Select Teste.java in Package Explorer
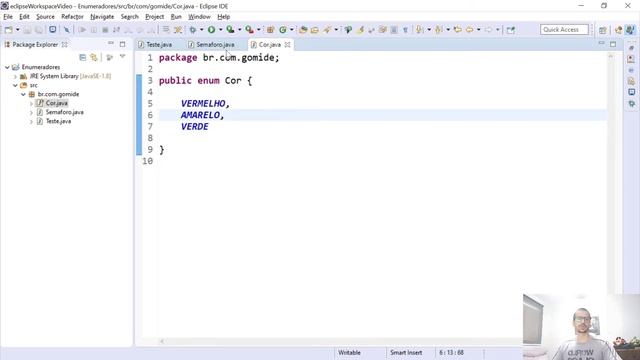Viewport: 640px width, 360px height. point(58,121)
